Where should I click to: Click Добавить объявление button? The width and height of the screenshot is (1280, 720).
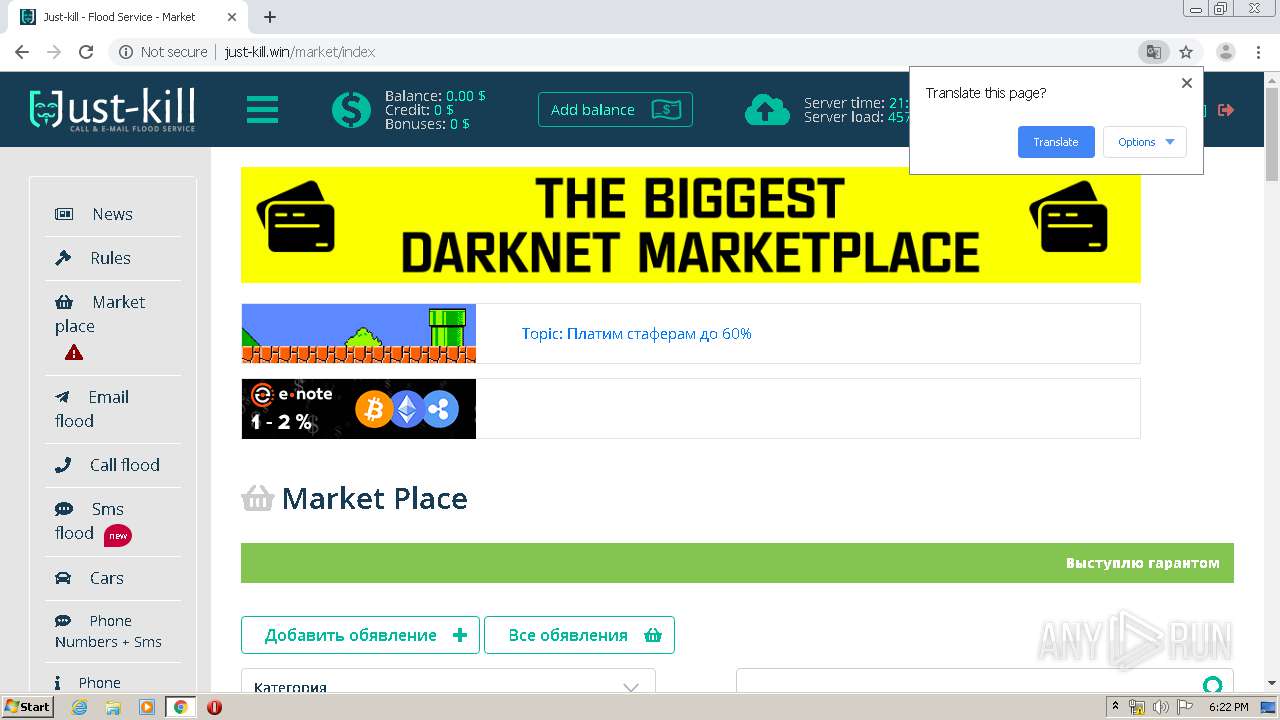(x=360, y=635)
